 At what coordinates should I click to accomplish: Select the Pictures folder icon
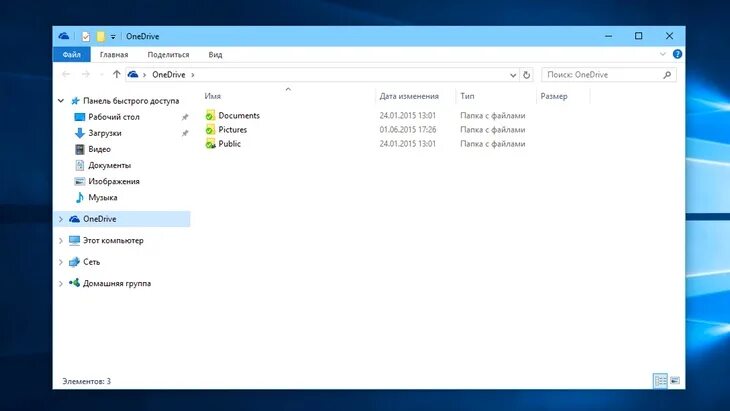click(210, 129)
